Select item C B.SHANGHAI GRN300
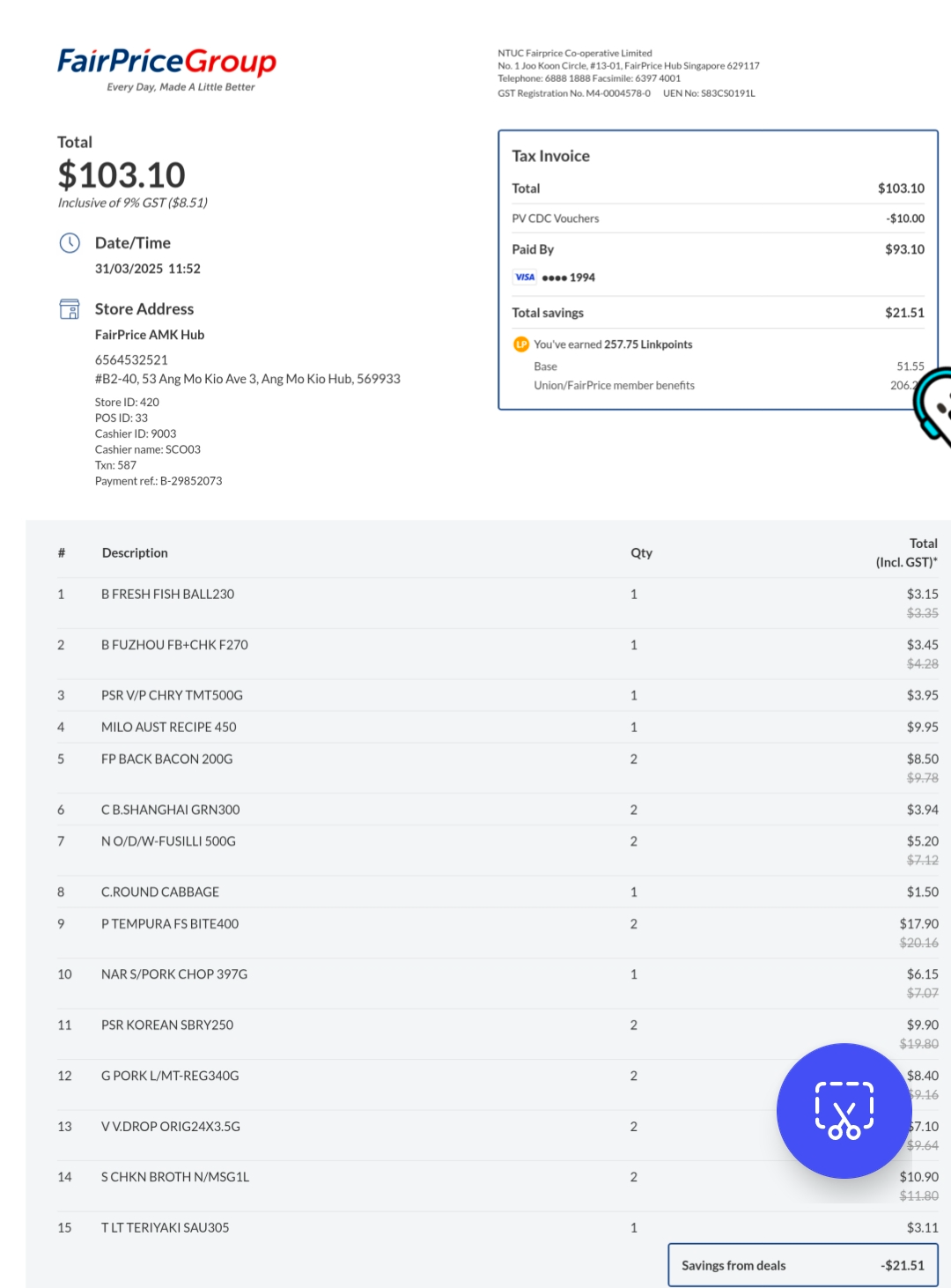951x1288 pixels. tap(171, 810)
